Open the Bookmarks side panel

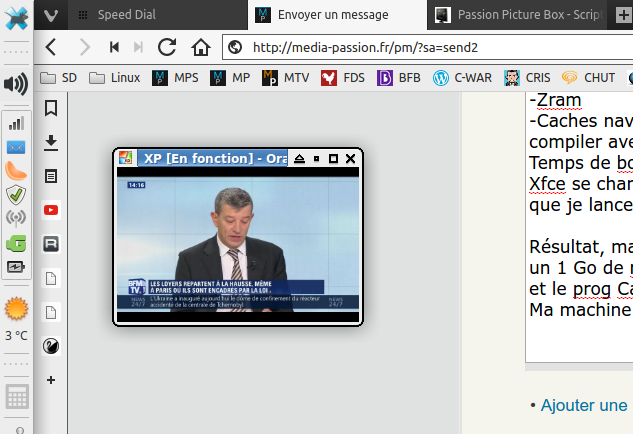(51, 108)
